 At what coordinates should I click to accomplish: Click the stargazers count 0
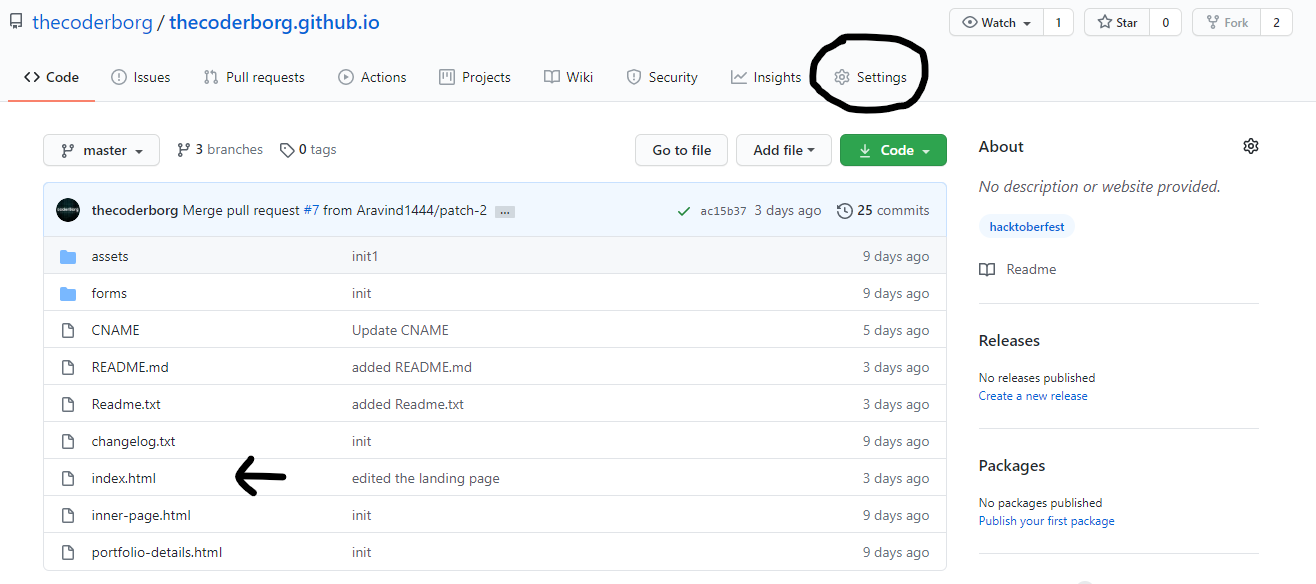click(x=1165, y=22)
